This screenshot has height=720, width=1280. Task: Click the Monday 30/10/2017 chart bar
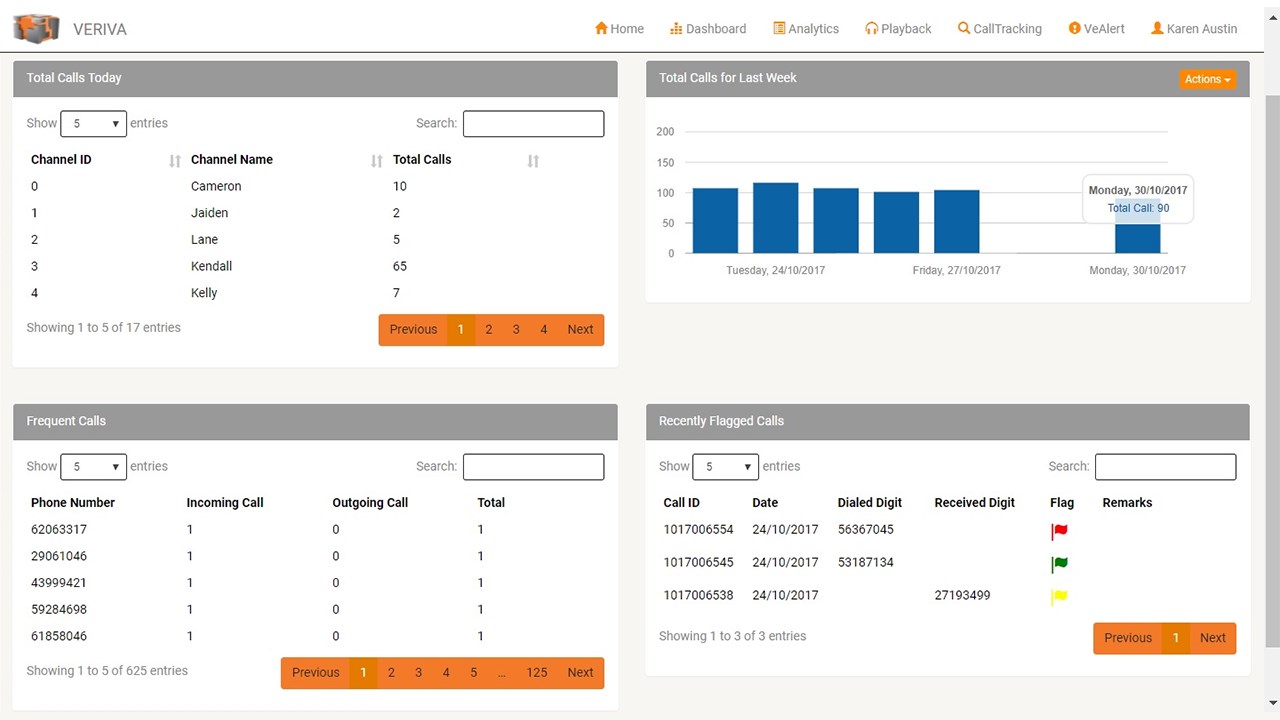(1137, 238)
